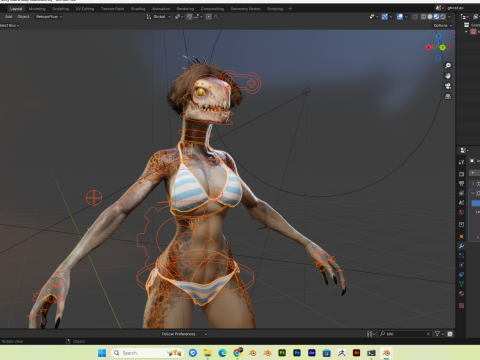Open the pivot point dropdown
This screenshot has height=360, width=480.
(179, 17)
